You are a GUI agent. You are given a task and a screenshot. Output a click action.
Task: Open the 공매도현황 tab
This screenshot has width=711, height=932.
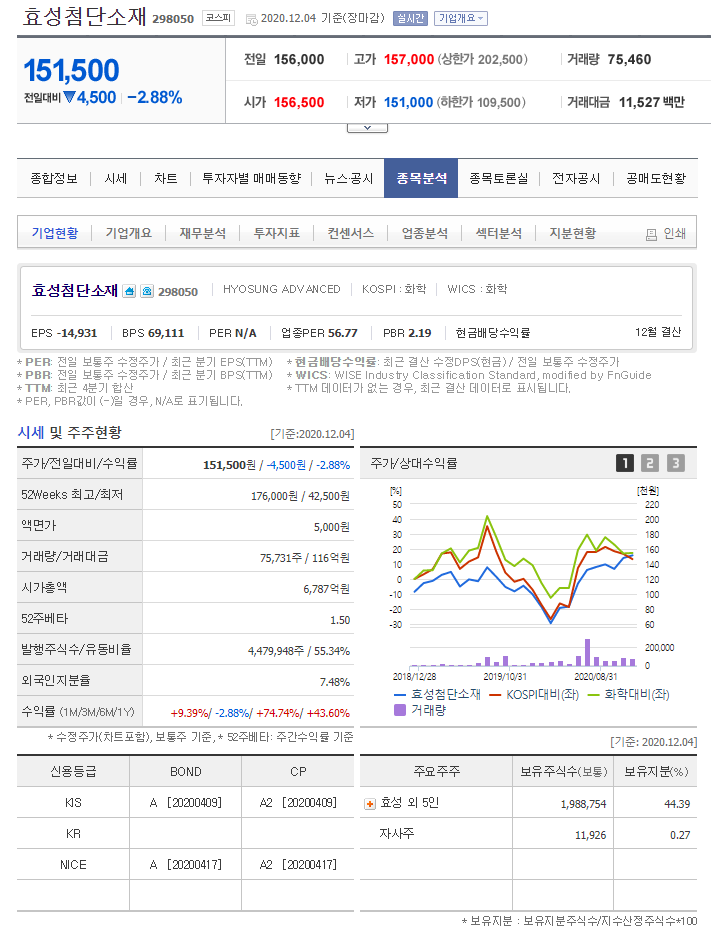656,178
